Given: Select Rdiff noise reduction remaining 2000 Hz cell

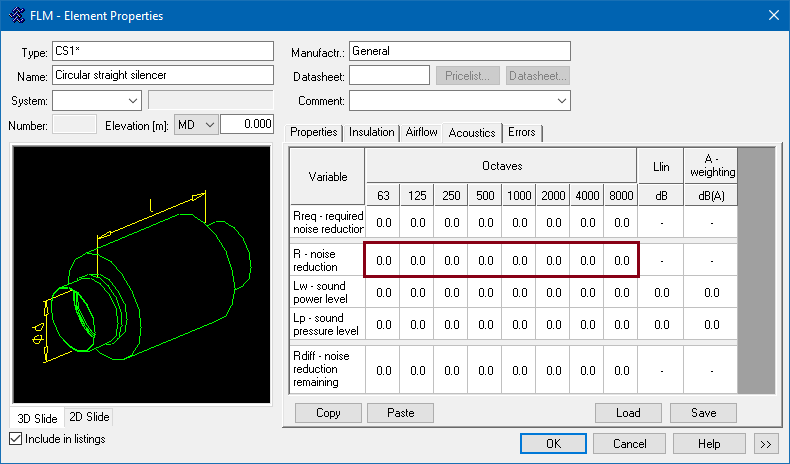Looking at the screenshot, I should point(553,370).
